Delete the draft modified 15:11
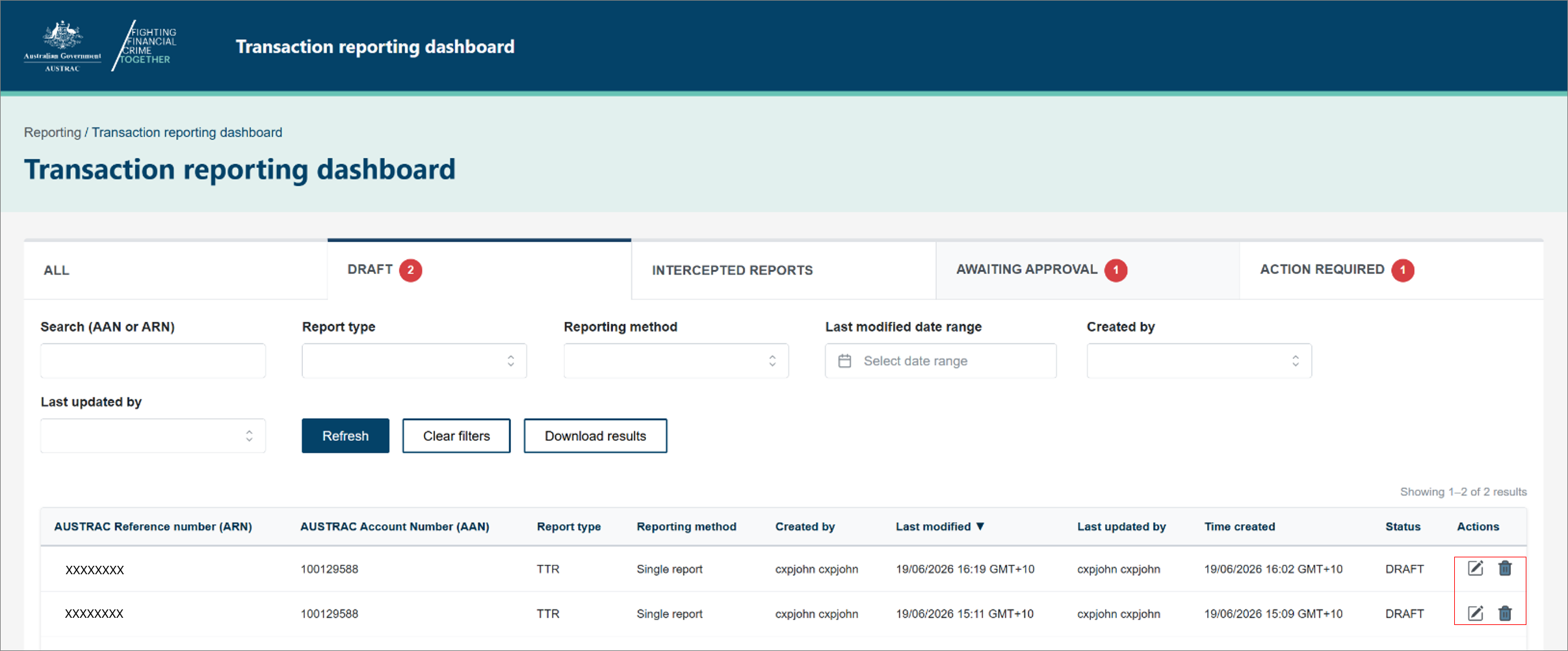 [1505, 613]
